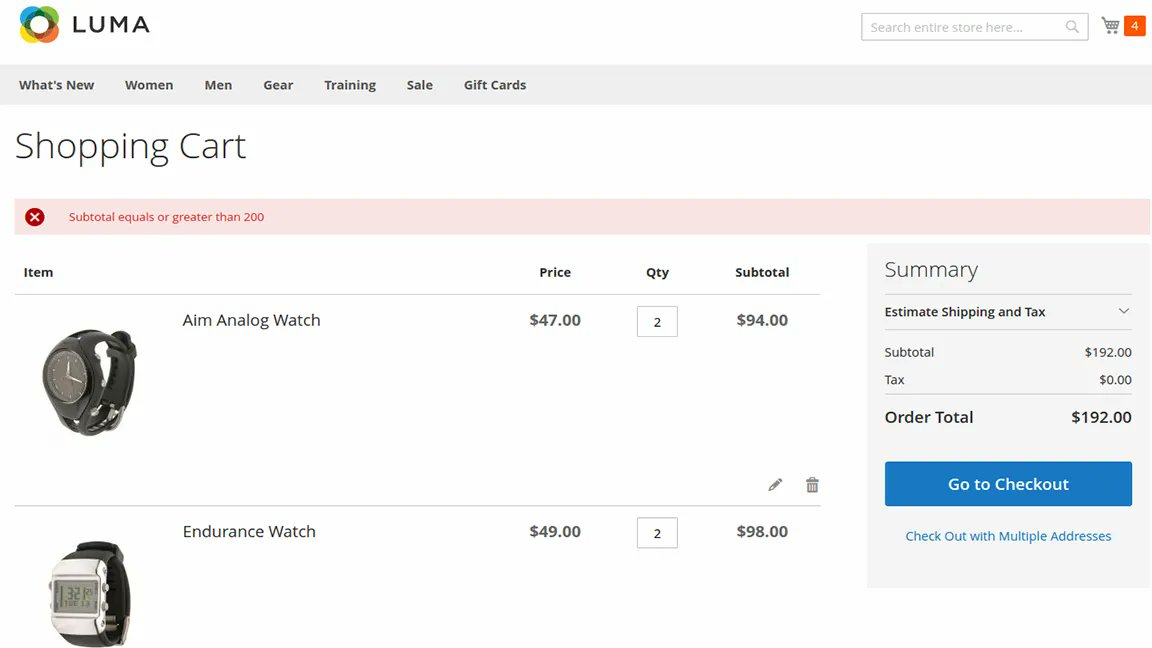Click the Qty field for Endurance Watch

(x=657, y=533)
